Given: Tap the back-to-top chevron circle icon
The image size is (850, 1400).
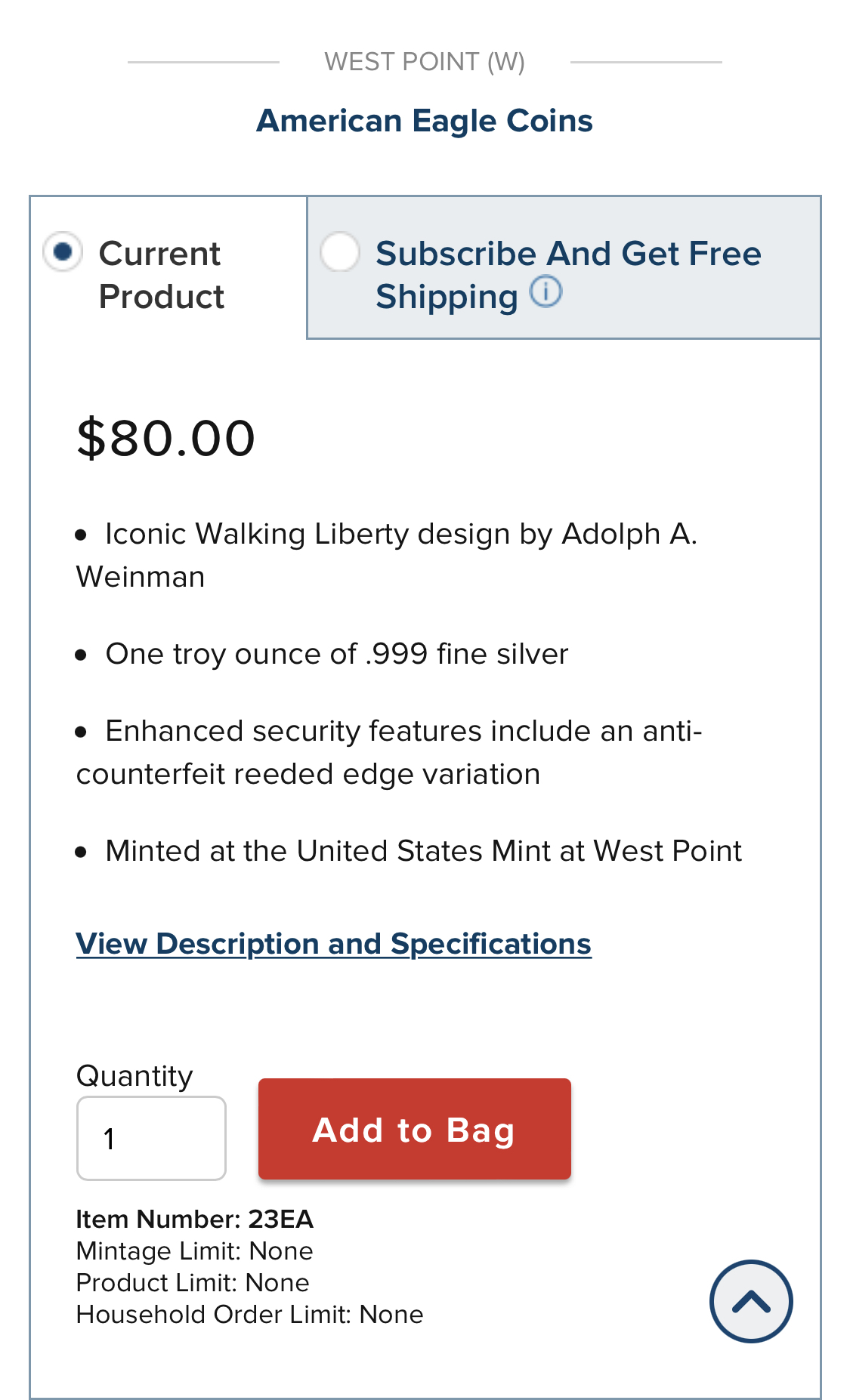Looking at the screenshot, I should pyautogui.click(x=751, y=1301).
